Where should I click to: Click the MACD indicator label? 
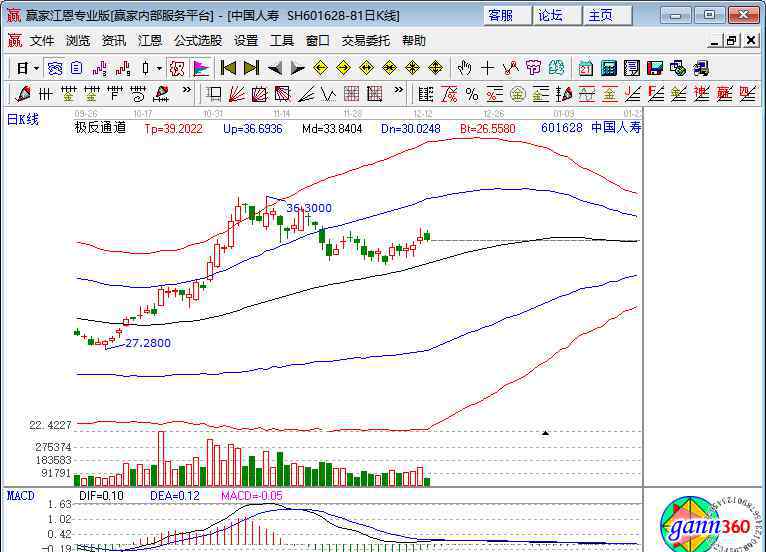pyautogui.click(x=21, y=496)
